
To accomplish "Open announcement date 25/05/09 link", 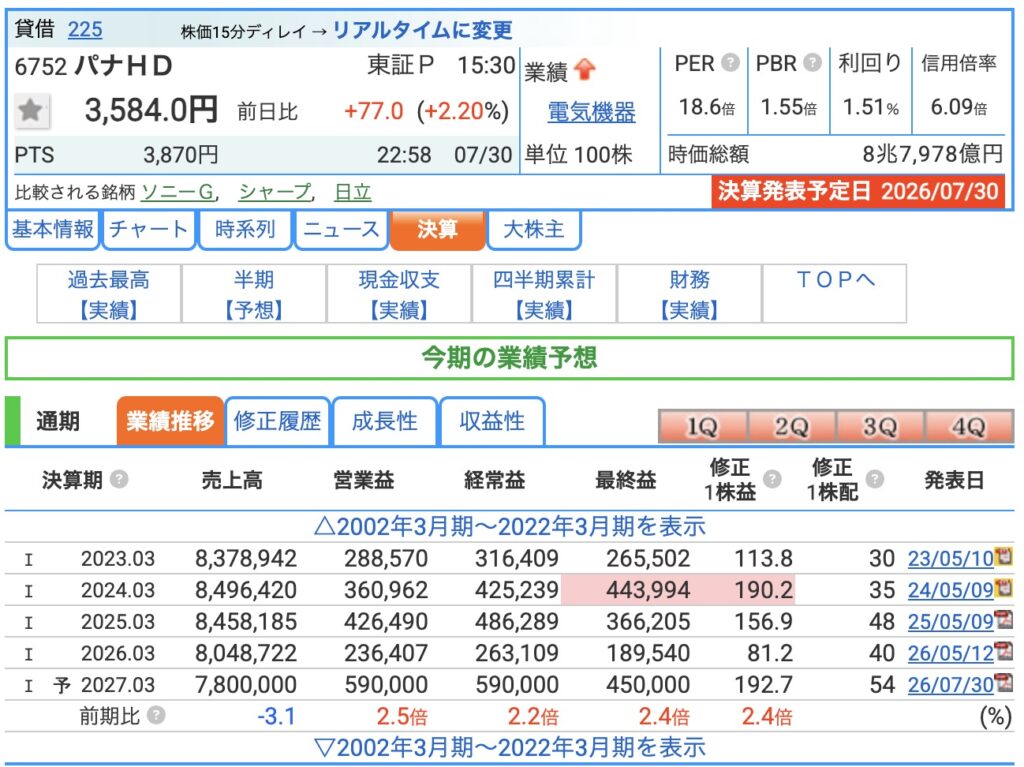I will [951, 621].
